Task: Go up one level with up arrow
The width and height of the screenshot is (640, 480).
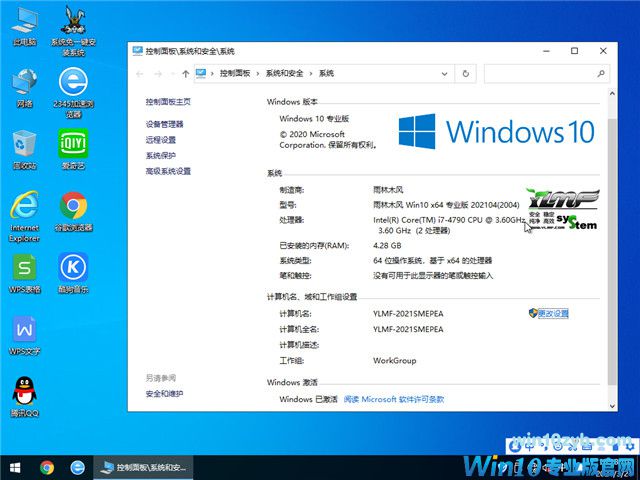Action: [x=186, y=74]
